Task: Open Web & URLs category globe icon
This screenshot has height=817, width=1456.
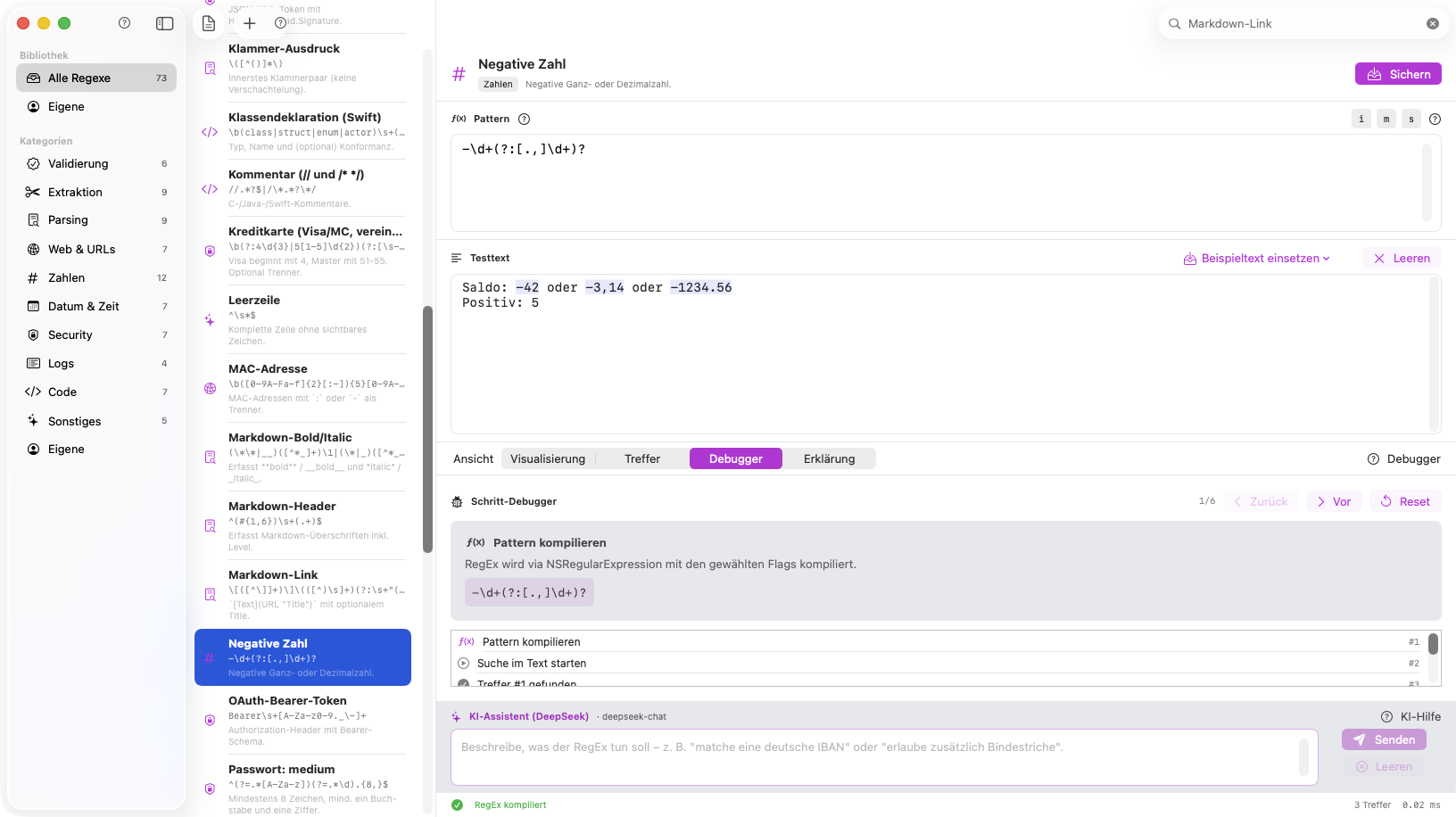Action: click(33, 250)
